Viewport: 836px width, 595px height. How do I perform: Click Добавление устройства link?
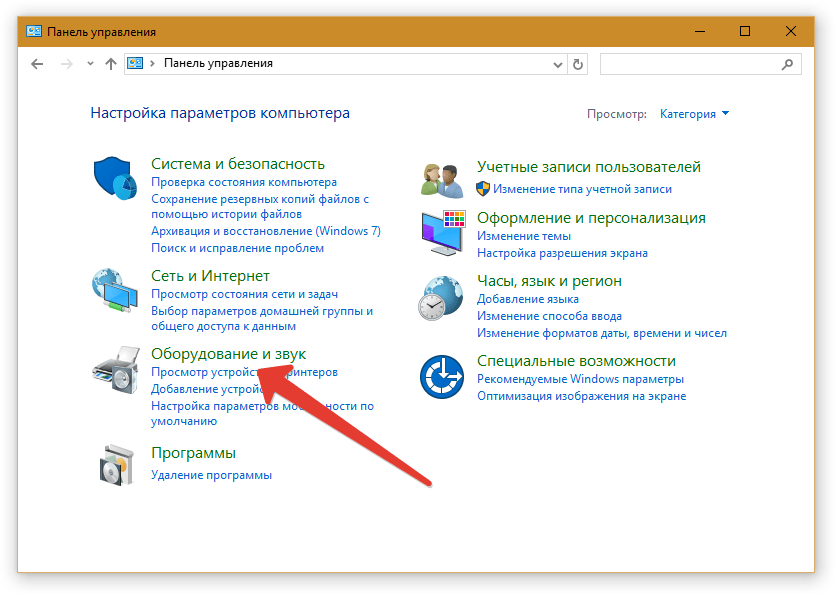207,389
